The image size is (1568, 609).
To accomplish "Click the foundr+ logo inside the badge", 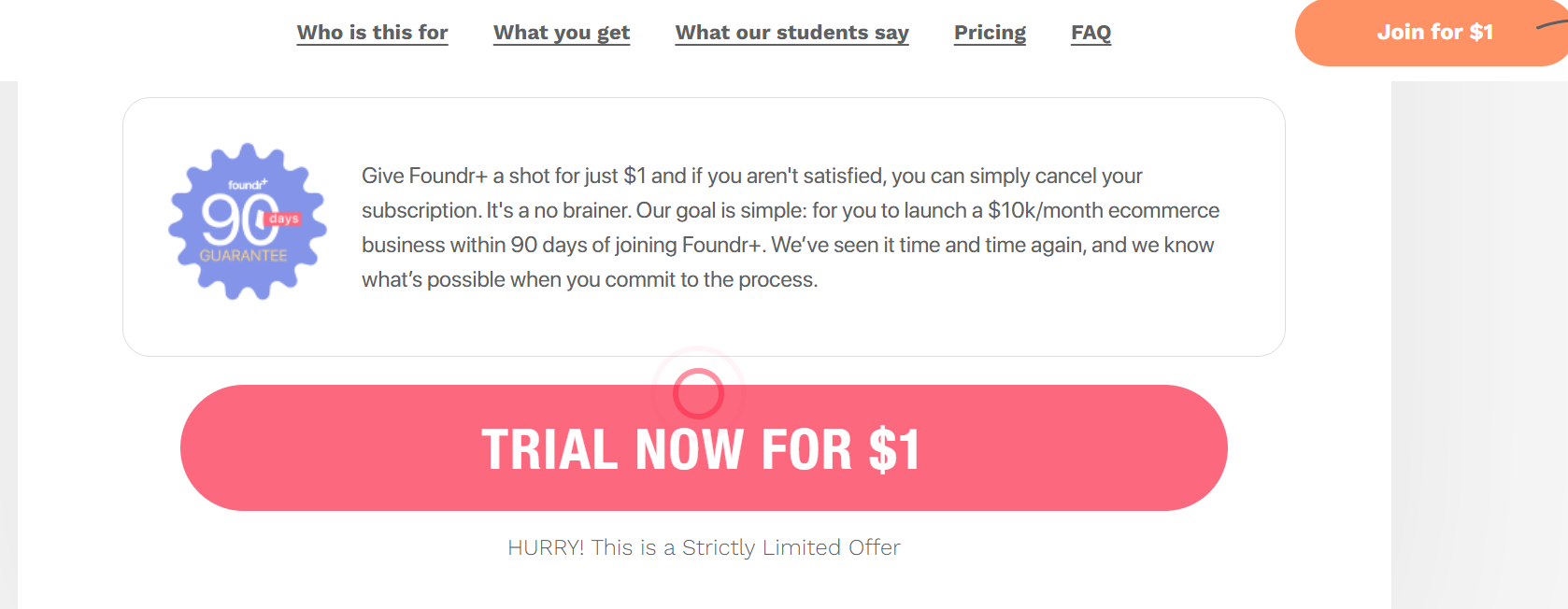I will tap(248, 185).
